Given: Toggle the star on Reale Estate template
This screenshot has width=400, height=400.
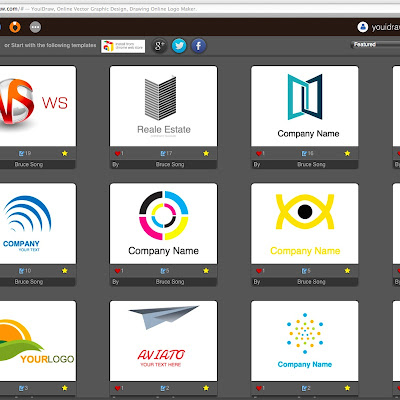Looking at the screenshot, I should coord(206,153).
